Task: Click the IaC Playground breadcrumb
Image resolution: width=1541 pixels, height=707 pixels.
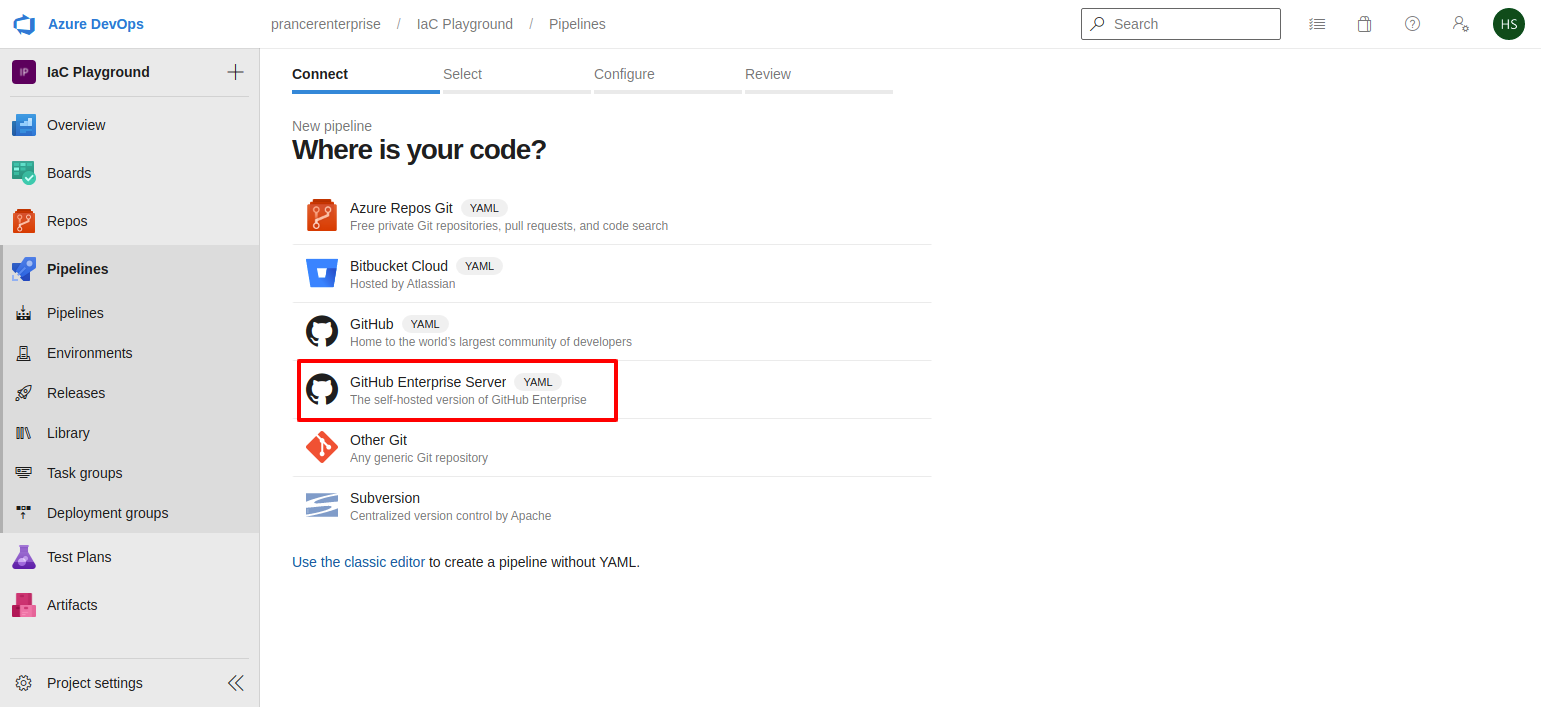Action: click(x=465, y=24)
